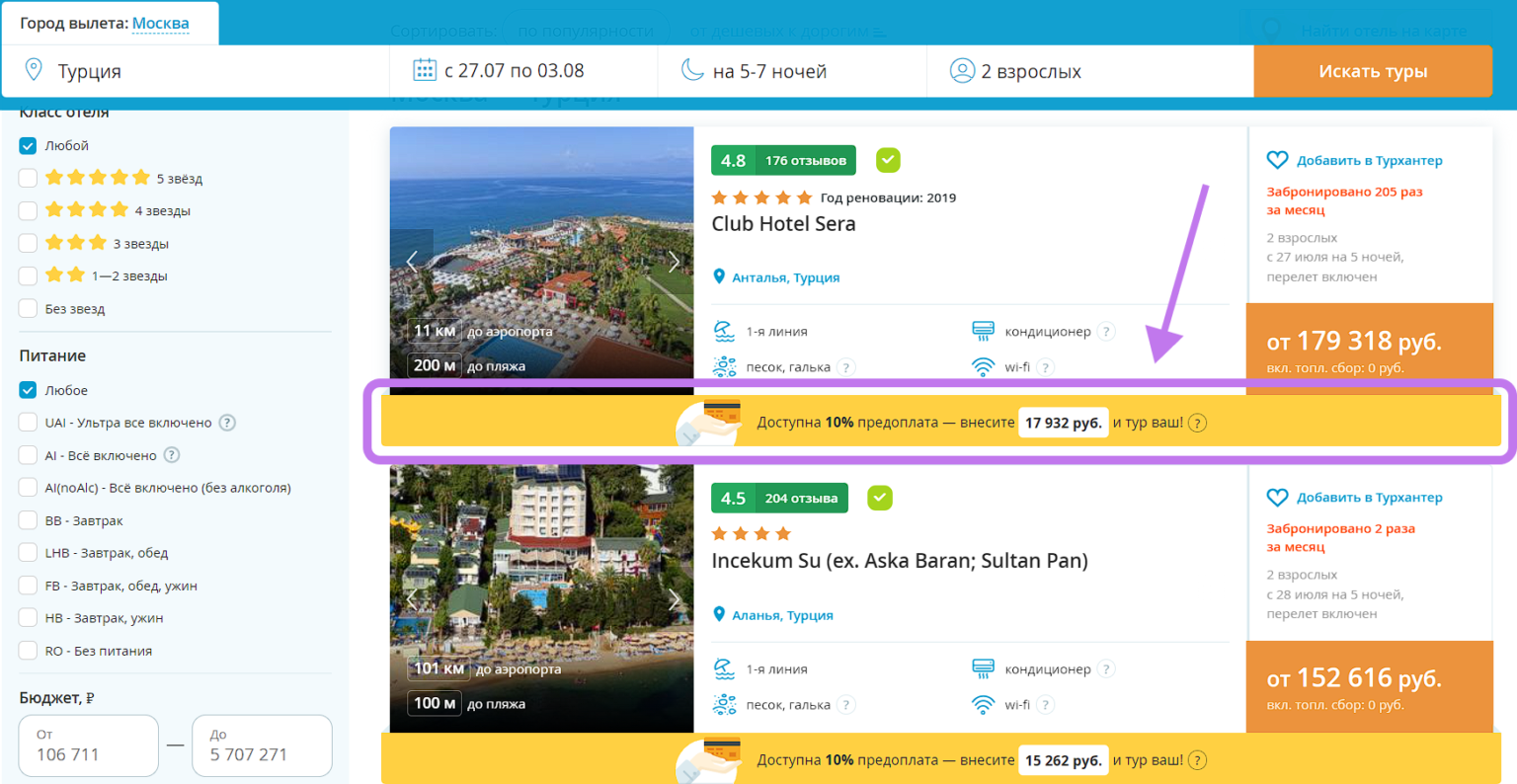Click help icon next to UAI option
The width and height of the screenshot is (1517, 784).
pos(227,423)
